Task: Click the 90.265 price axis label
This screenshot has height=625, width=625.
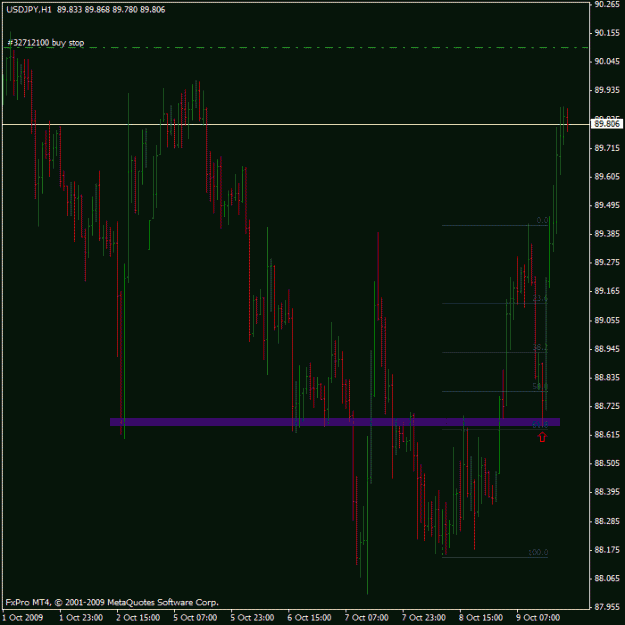Action: [607, 4]
